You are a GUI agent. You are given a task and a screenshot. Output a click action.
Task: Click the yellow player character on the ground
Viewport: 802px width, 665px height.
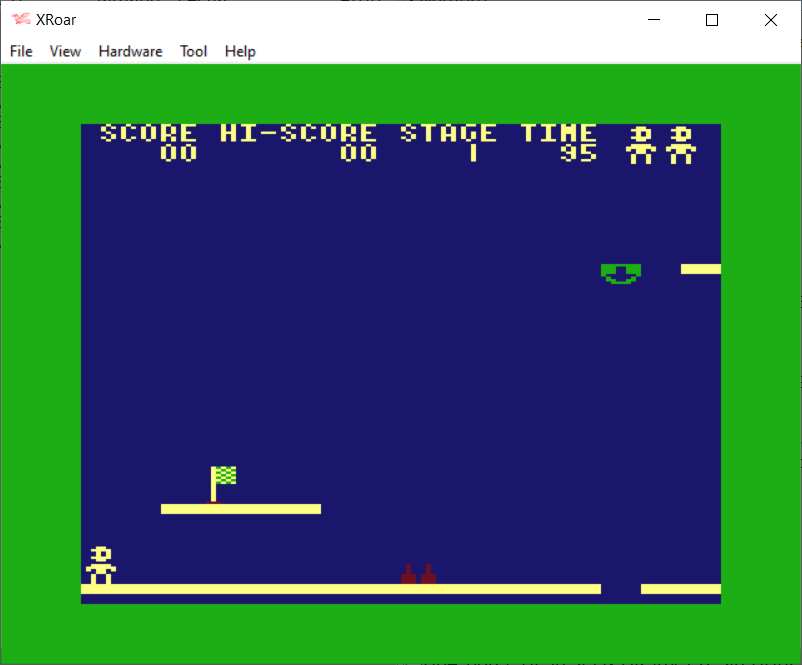coord(101,566)
